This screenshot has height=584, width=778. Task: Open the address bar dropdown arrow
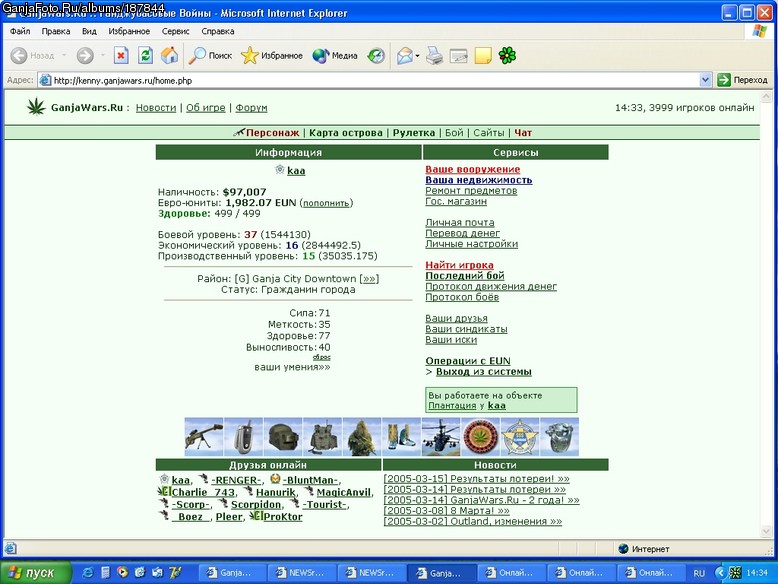(705, 80)
